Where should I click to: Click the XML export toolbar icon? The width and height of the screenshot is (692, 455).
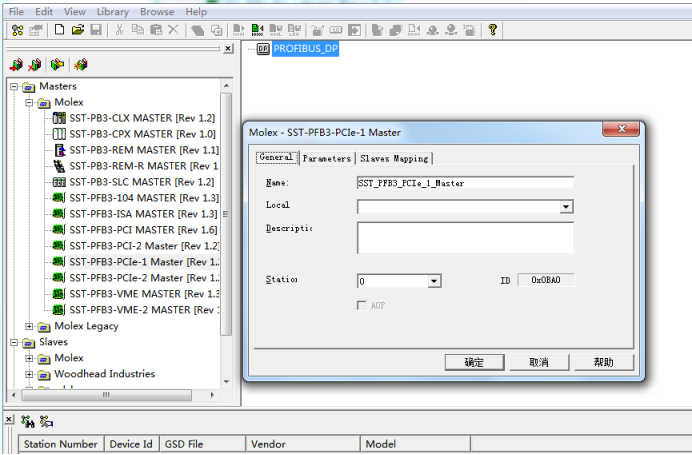click(276, 30)
